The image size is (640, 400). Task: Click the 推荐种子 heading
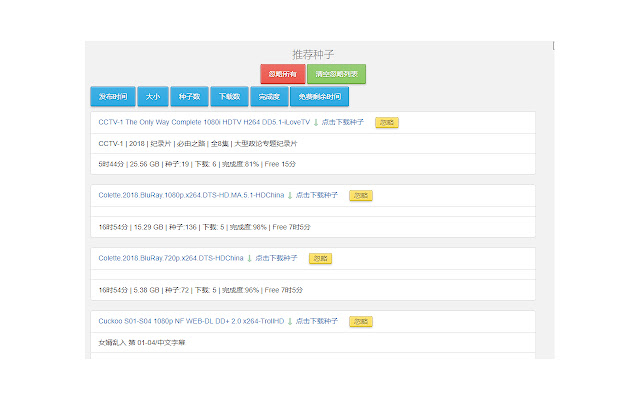pyautogui.click(x=313, y=54)
